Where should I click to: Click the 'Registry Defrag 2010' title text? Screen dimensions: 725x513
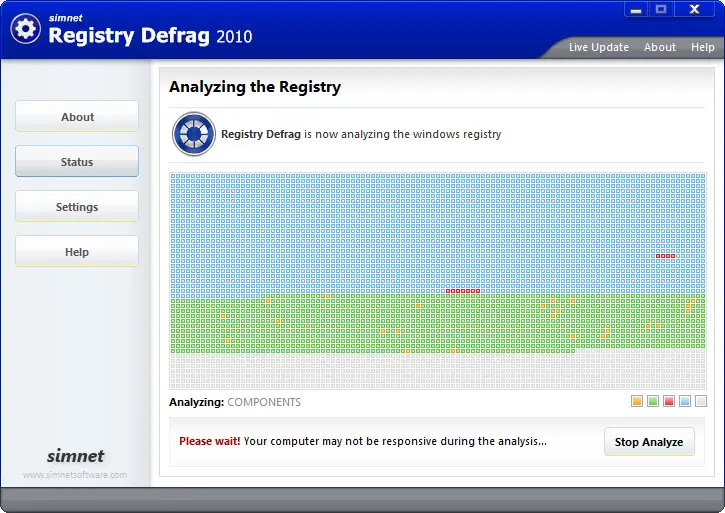coord(150,36)
